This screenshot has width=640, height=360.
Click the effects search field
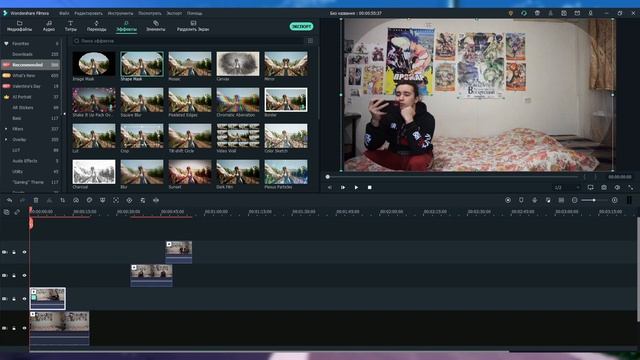click(188, 41)
